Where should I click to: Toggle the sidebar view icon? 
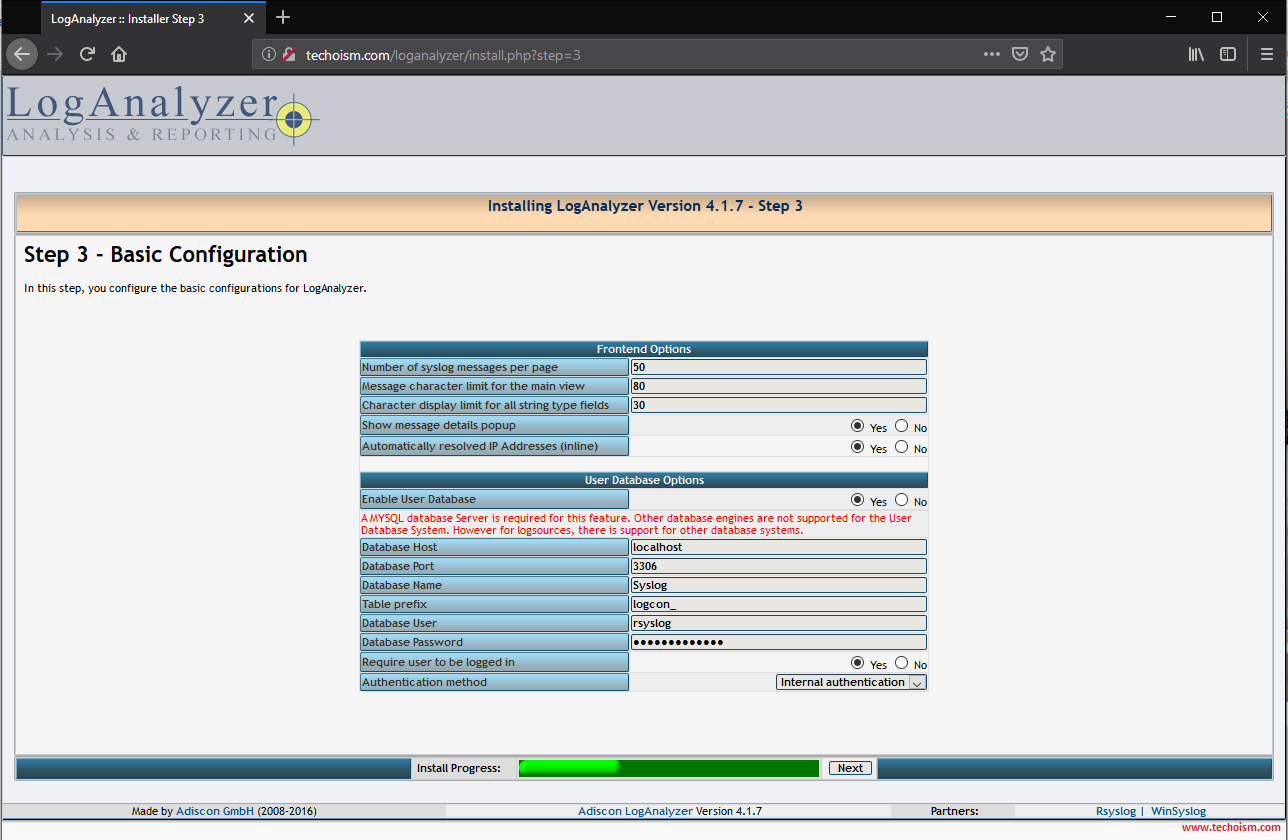[1228, 54]
